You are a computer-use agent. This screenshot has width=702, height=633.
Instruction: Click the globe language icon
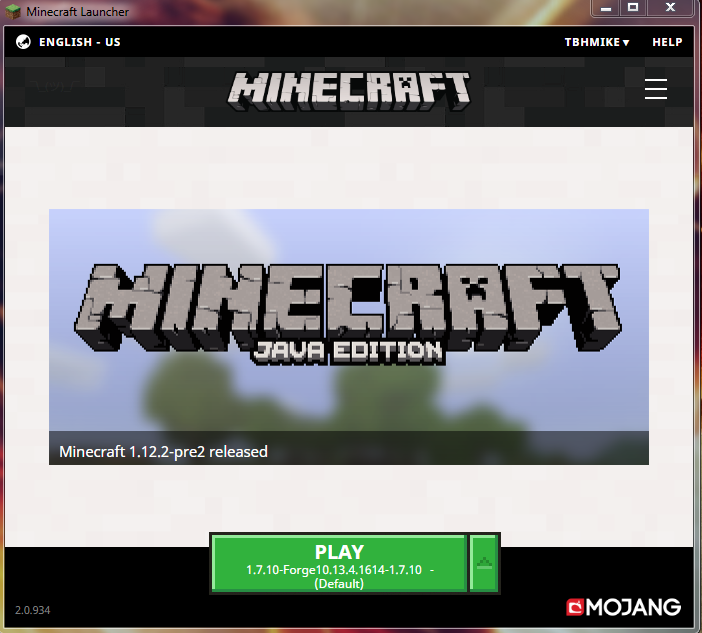[x=23, y=42]
